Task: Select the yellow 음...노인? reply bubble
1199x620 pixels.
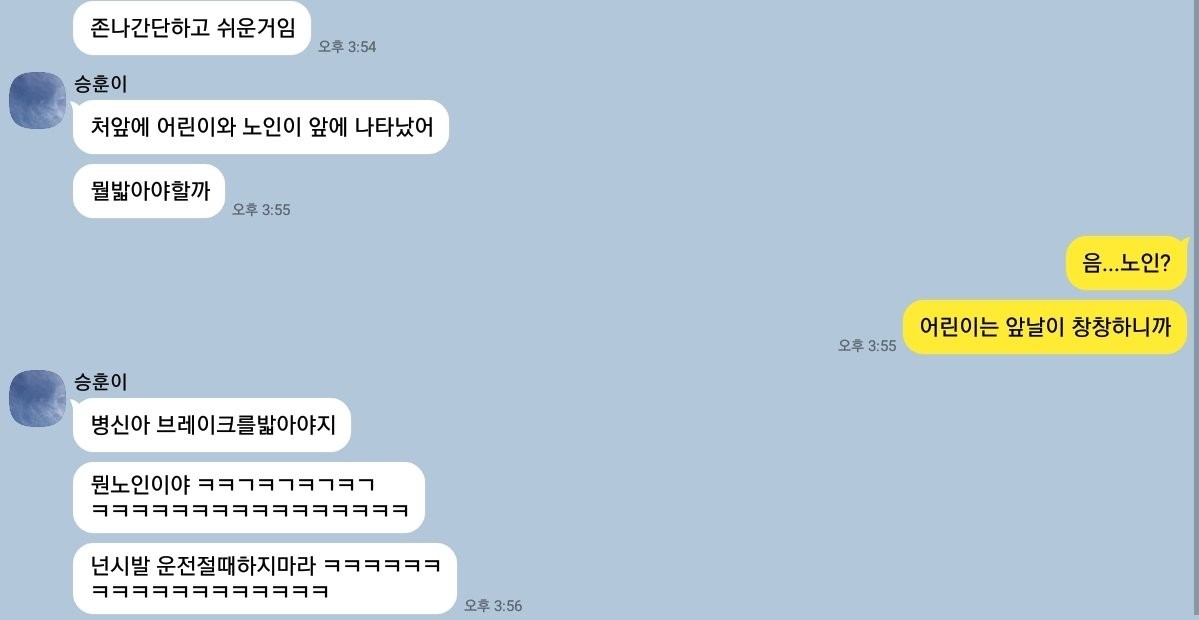Action: coord(1127,264)
